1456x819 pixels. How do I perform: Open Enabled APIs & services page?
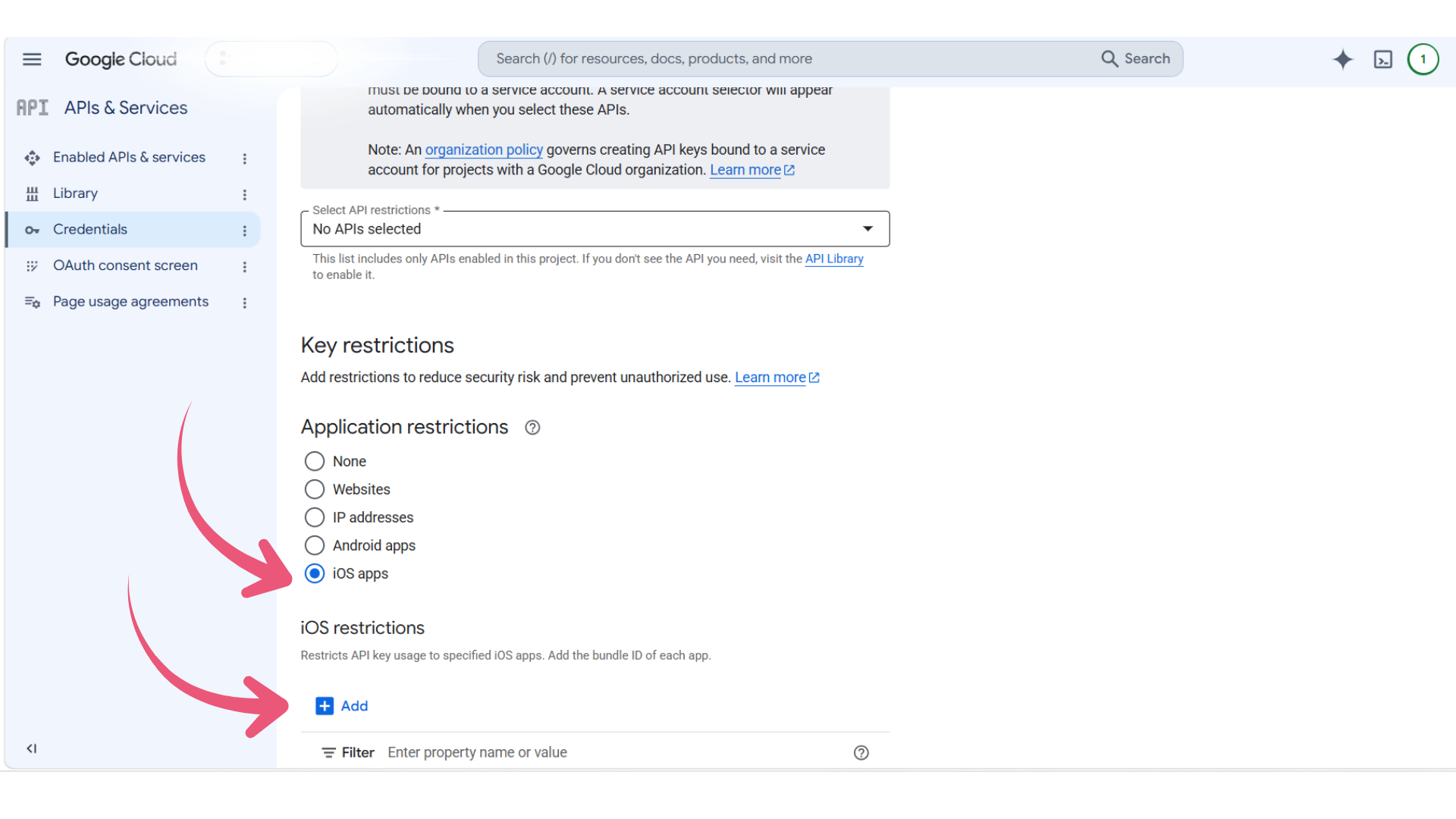tap(129, 157)
